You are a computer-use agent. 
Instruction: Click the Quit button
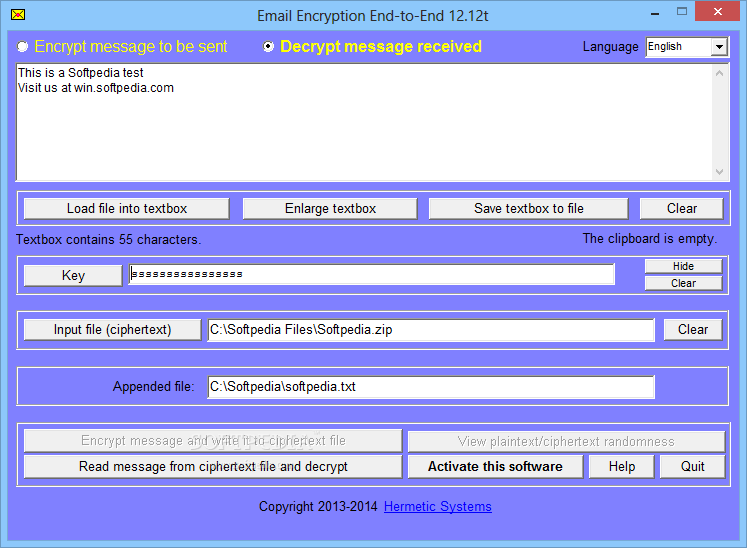click(692, 467)
